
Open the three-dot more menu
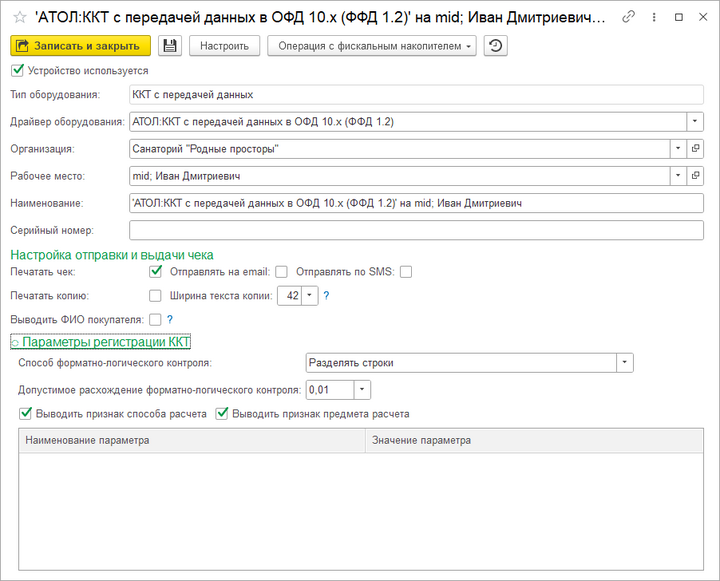coord(654,17)
